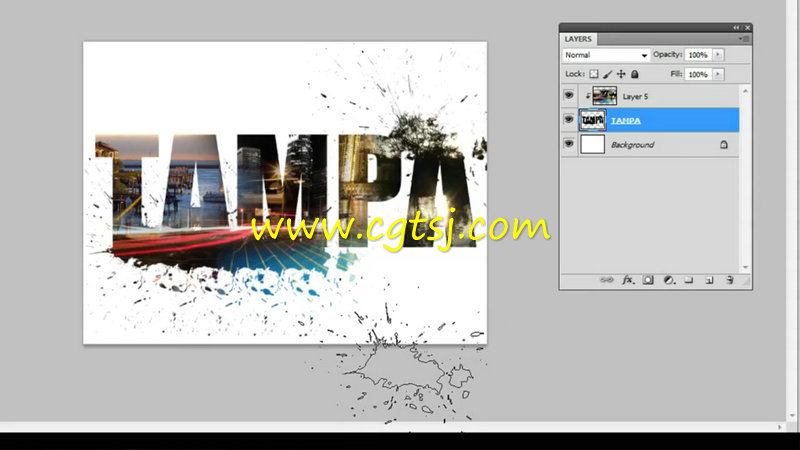The height and width of the screenshot is (450, 800).
Task: Click horizontal scrollbar right arrow
Action: pyautogui.click(x=780, y=427)
